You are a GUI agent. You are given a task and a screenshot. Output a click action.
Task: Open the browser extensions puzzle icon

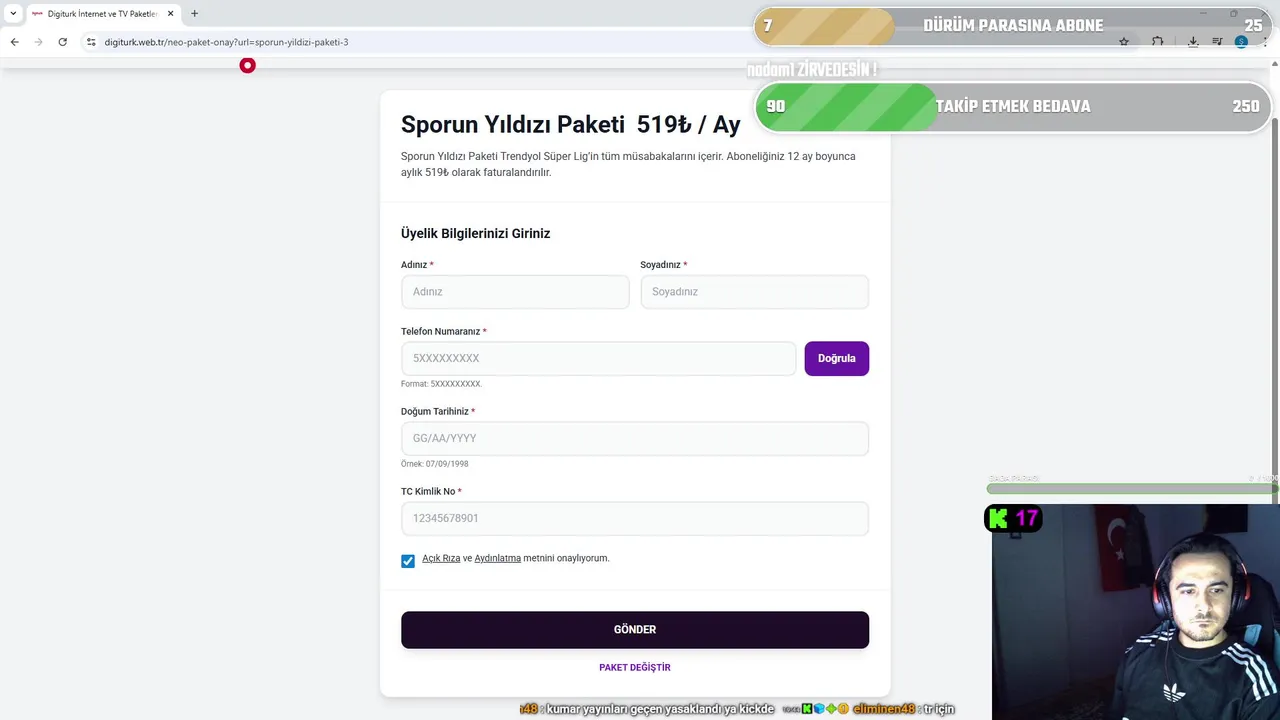pos(1157,42)
